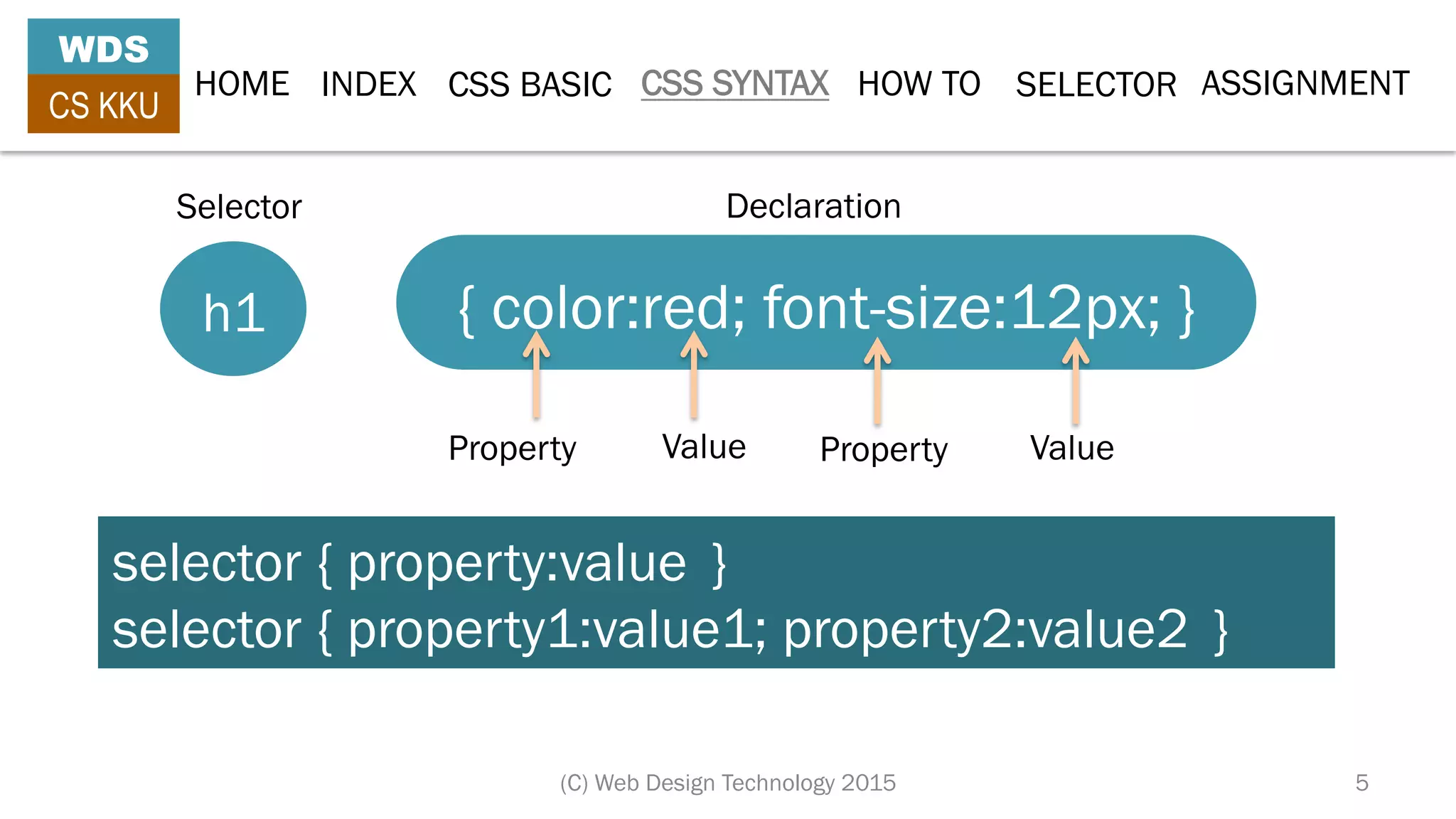The width and height of the screenshot is (1456, 819).
Task: Click the 'Property' label under font-size
Action: tap(884, 450)
